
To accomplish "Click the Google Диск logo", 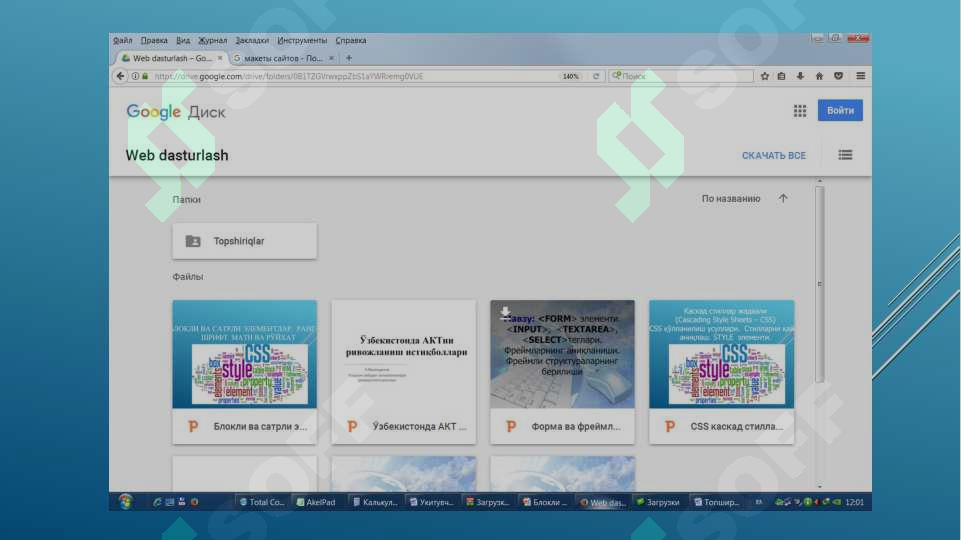I will coord(176,112).
